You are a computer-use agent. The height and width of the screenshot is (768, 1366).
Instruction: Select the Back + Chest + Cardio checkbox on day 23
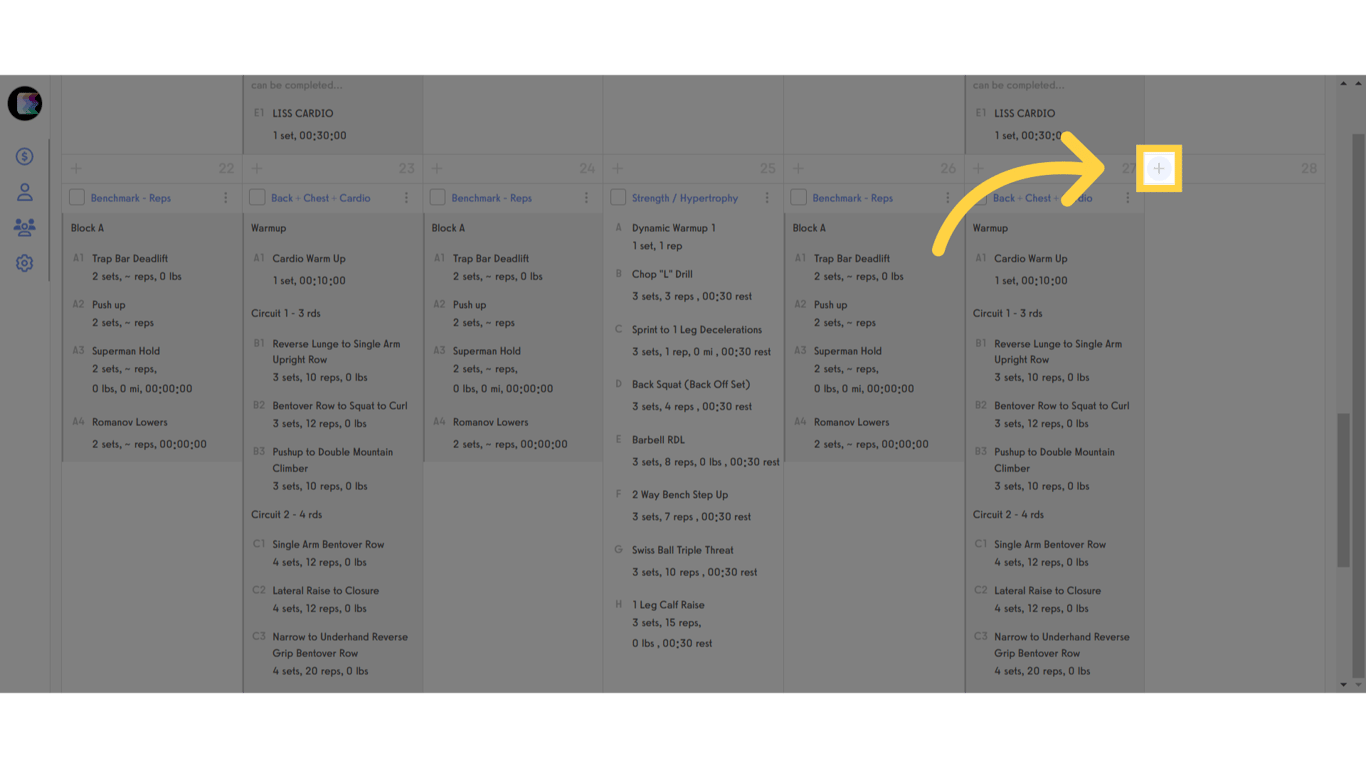[257, 198]
